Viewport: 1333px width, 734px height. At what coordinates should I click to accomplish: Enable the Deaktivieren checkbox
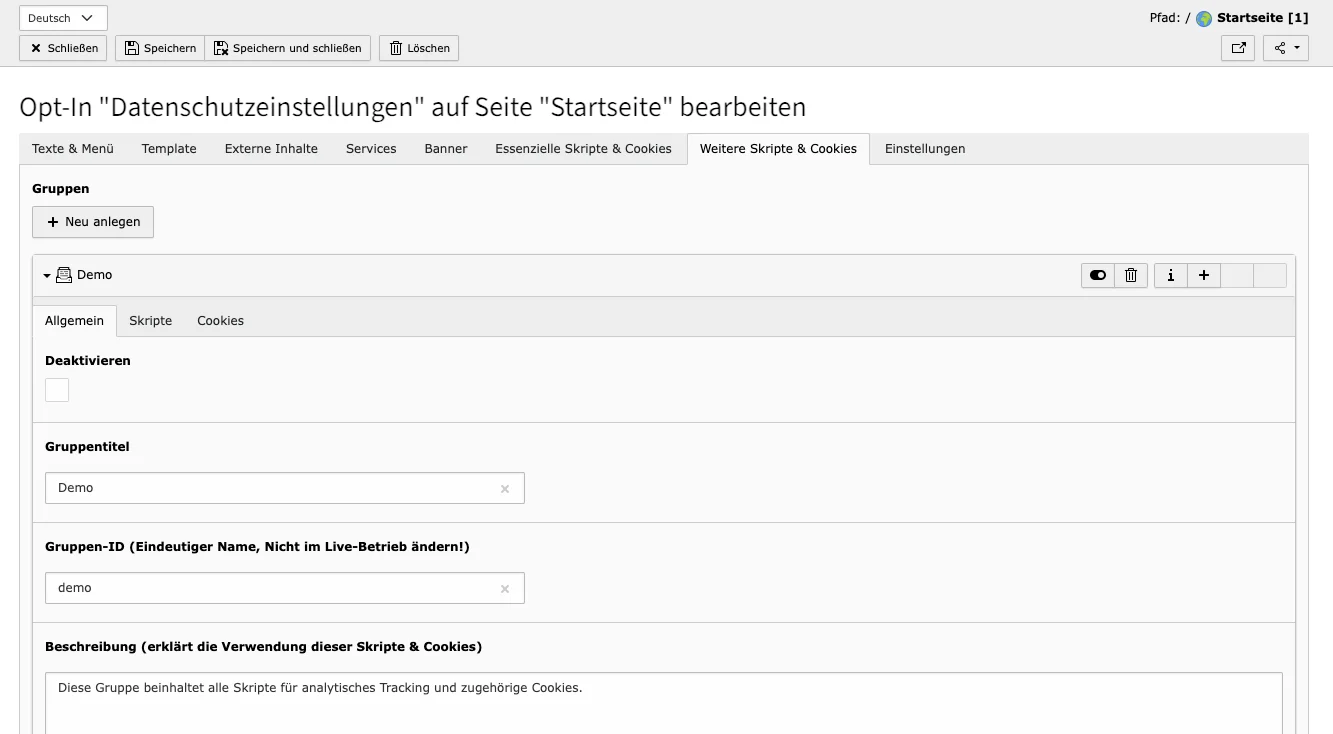tap(56, 390)
